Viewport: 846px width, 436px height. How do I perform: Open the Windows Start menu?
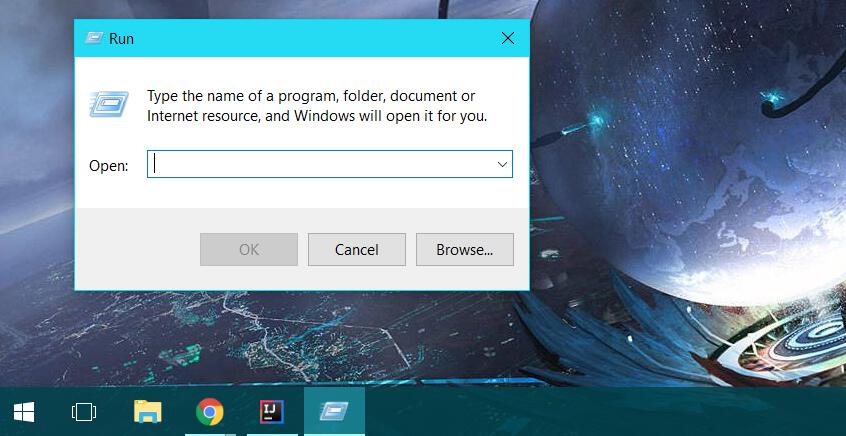click(24, 412)
